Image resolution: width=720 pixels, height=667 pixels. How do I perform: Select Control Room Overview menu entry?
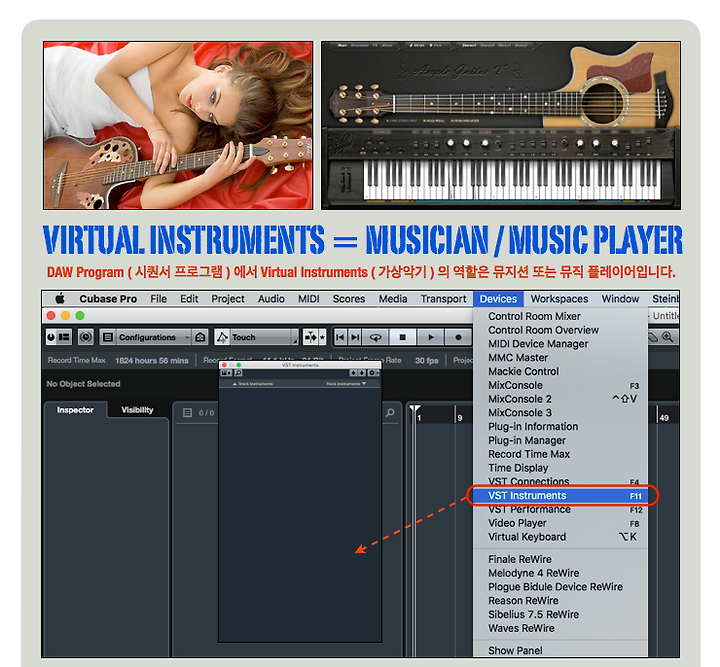point(560,330)
